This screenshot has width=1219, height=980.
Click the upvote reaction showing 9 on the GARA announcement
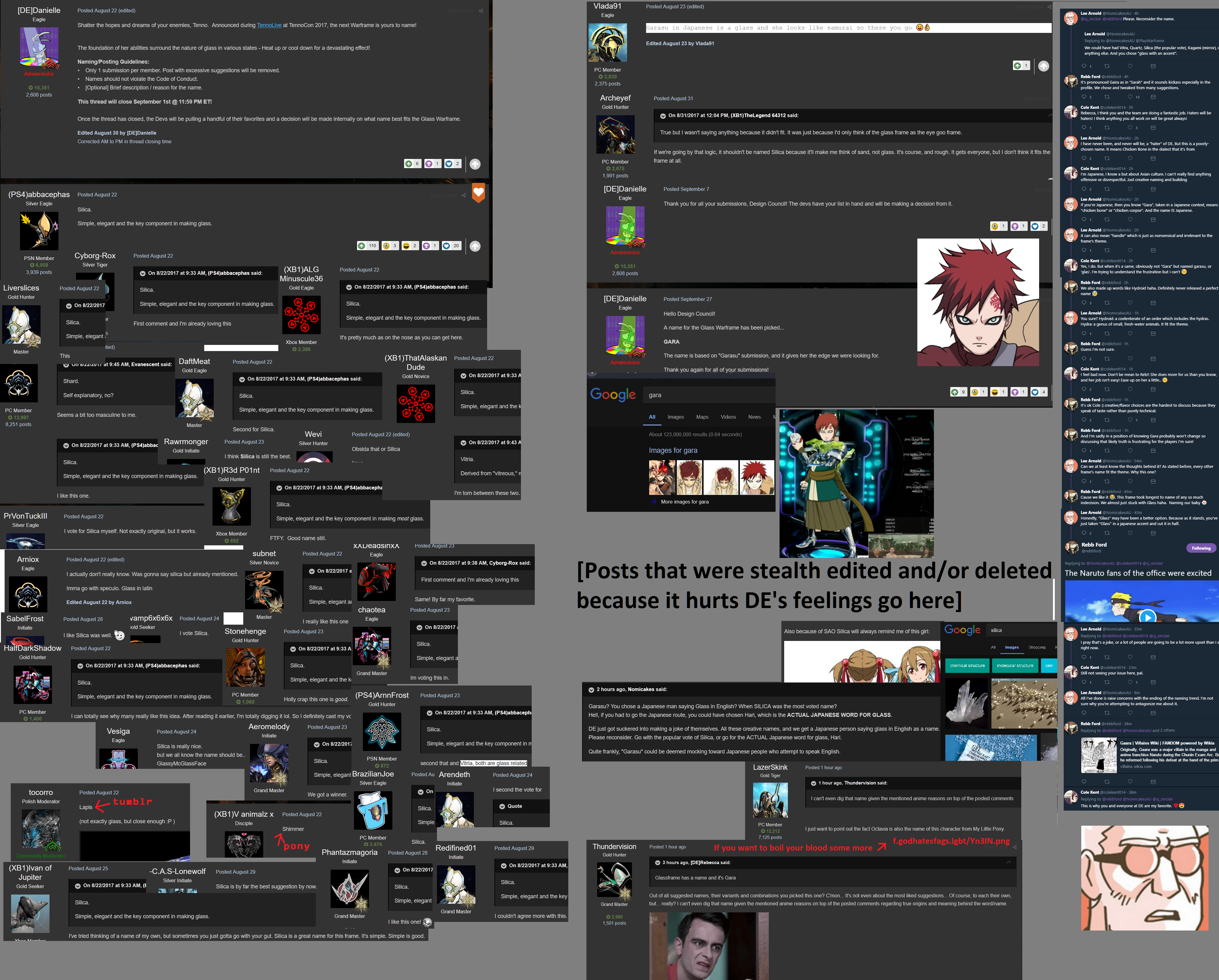coord(959,392)
